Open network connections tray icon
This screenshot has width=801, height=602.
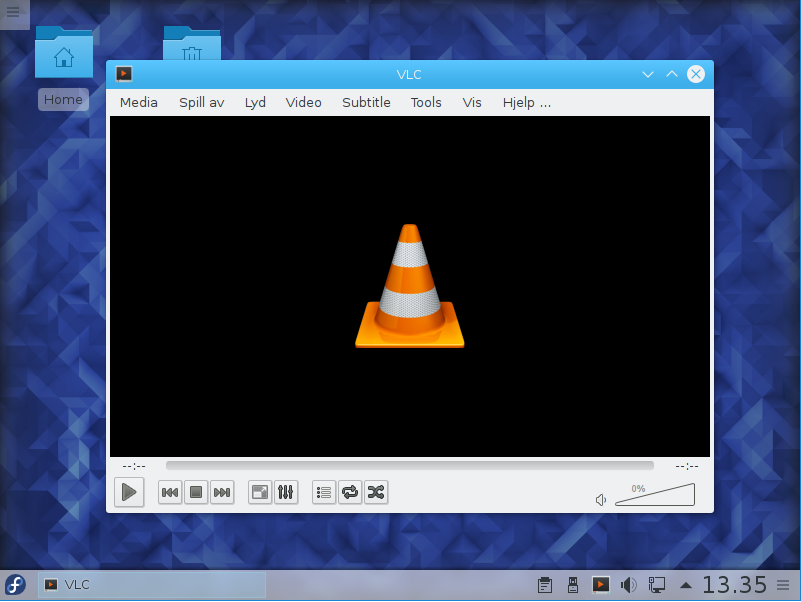tap(657, 585)
